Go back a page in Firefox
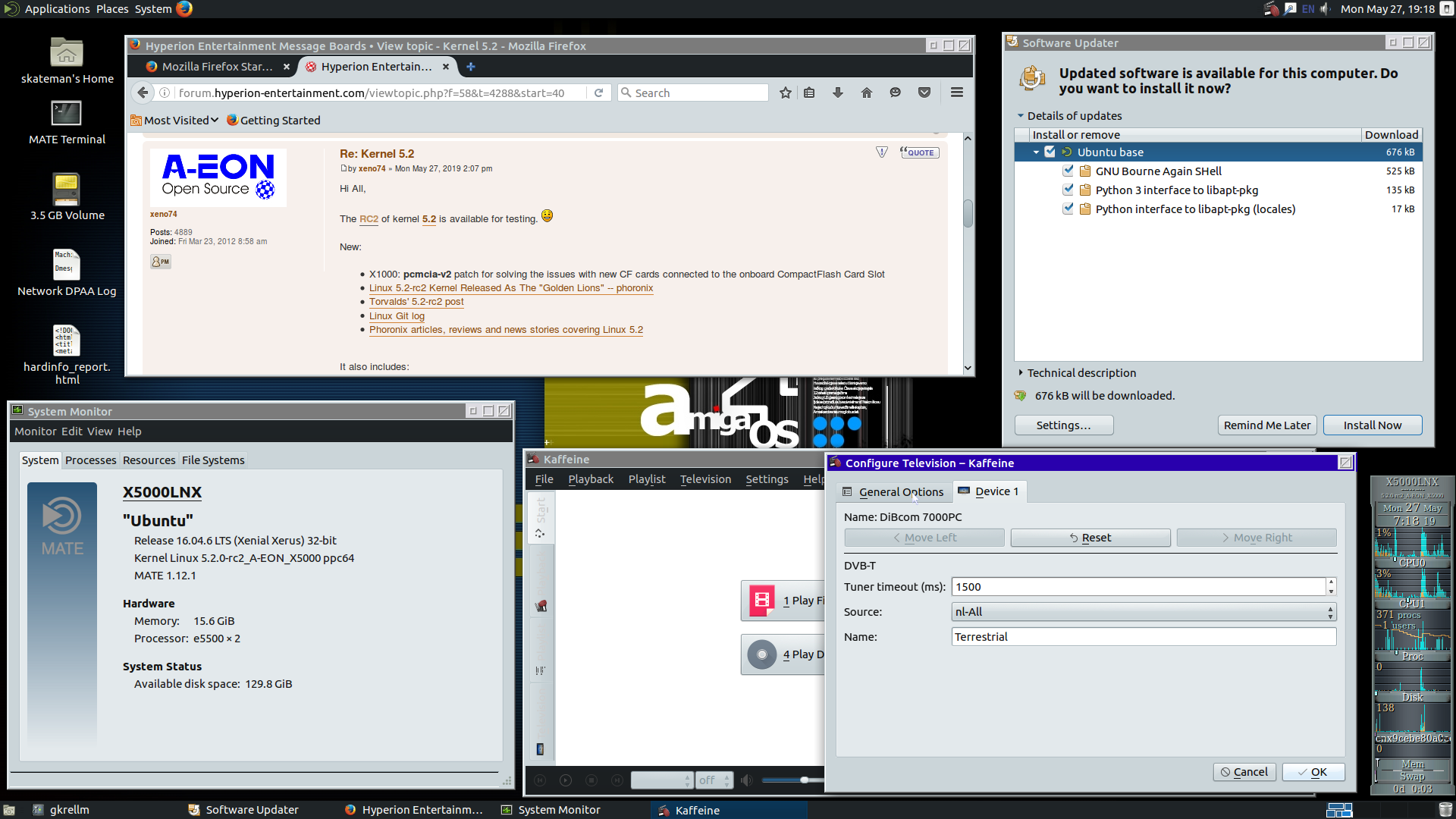Viewport: 1456px width, 819px height. click(143, 93)
